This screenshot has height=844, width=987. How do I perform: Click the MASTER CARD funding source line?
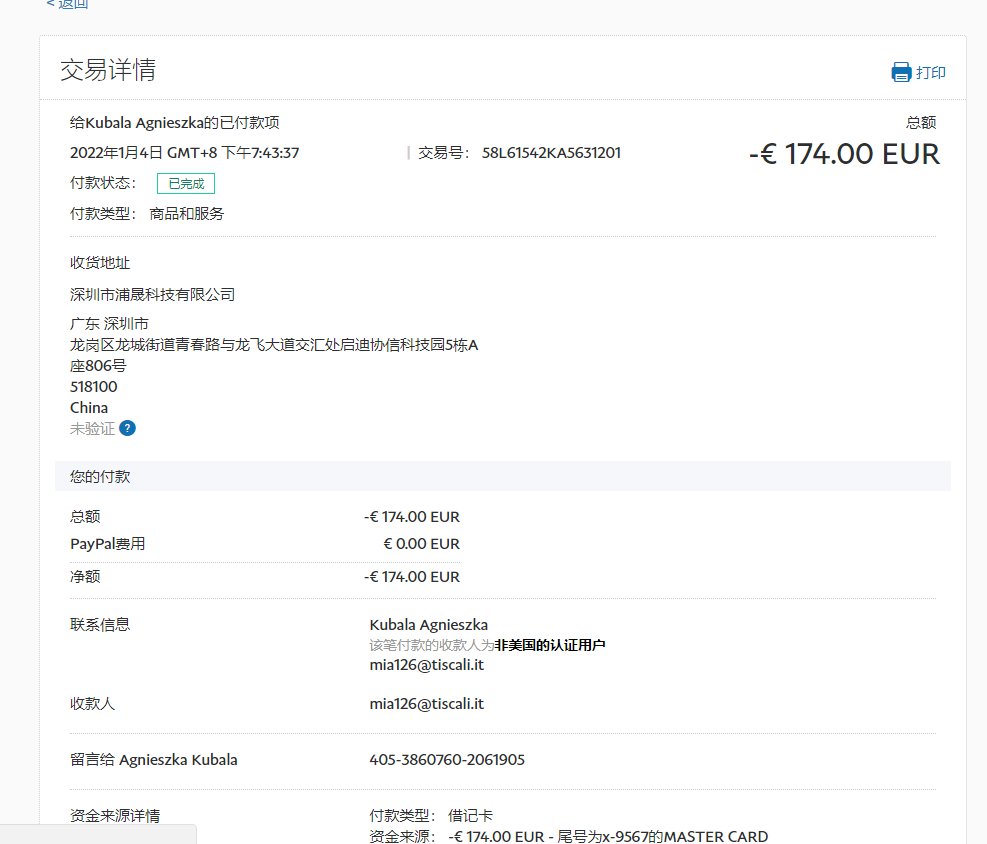pos(608,837)
